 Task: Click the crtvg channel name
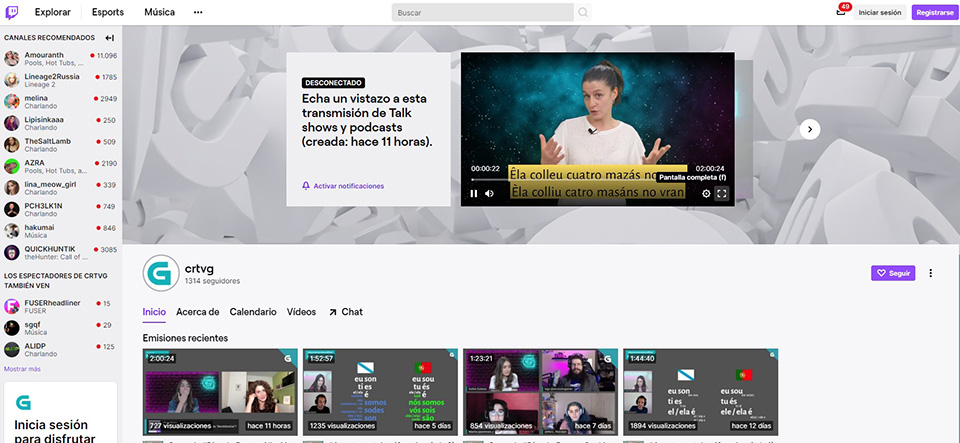click(x=199, y=268)
